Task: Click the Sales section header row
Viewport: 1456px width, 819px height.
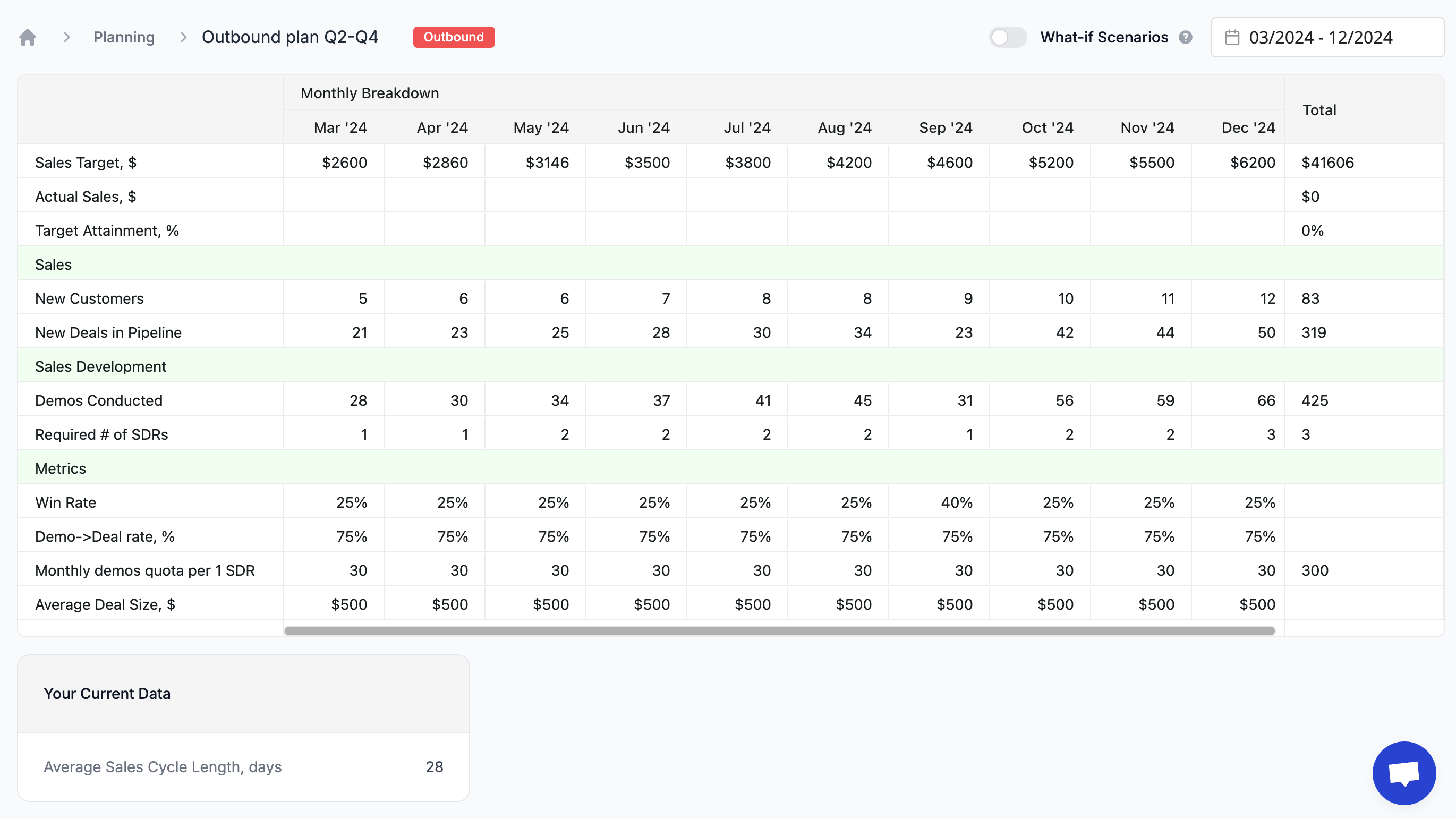Action: click(53, 264)
